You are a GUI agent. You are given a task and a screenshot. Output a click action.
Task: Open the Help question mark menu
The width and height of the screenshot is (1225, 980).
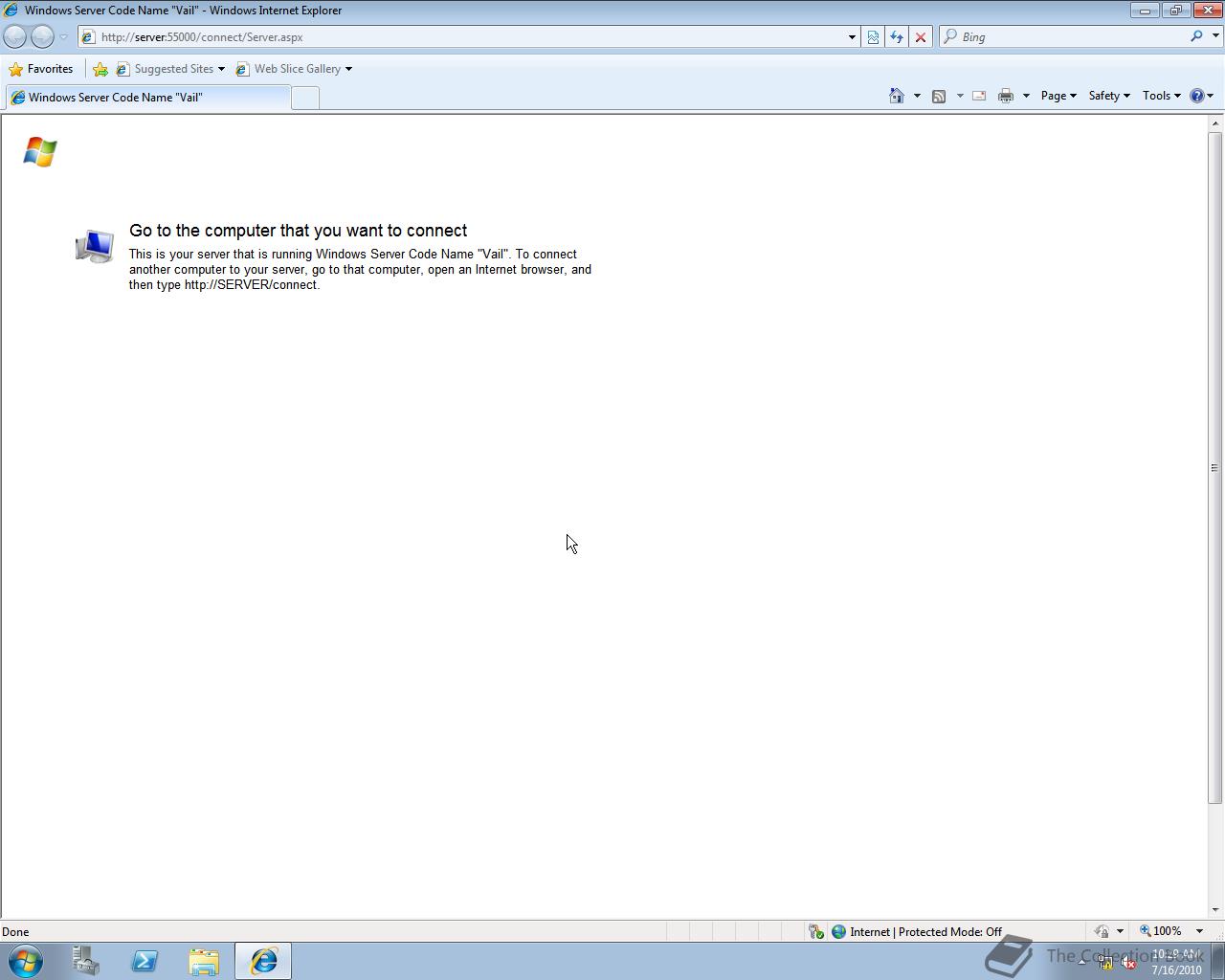point(1201,96)
